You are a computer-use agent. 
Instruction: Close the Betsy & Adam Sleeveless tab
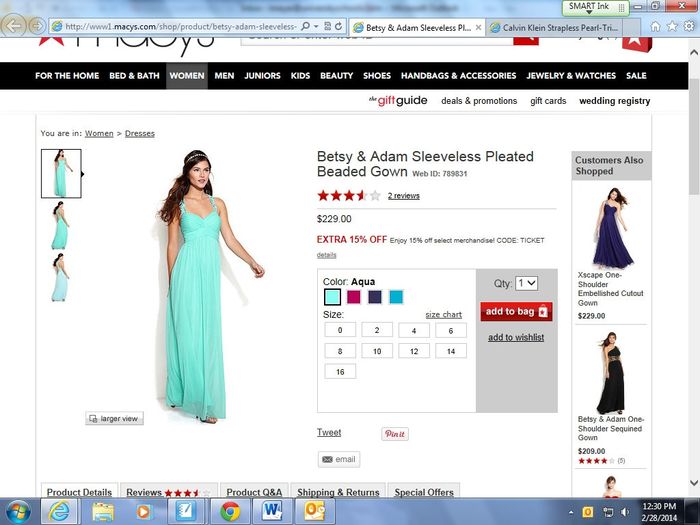478,27
